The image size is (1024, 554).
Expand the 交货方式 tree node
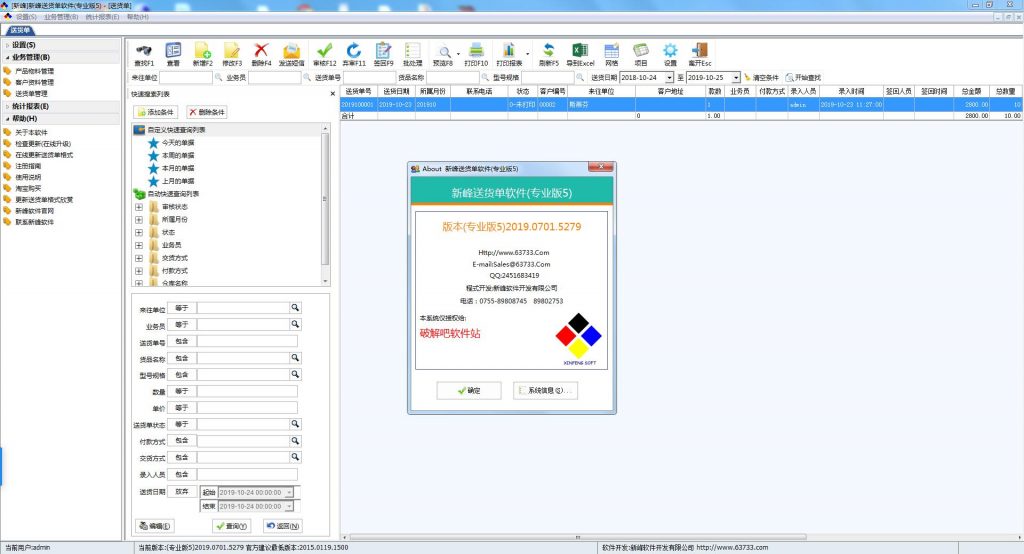tap(138, 258)
